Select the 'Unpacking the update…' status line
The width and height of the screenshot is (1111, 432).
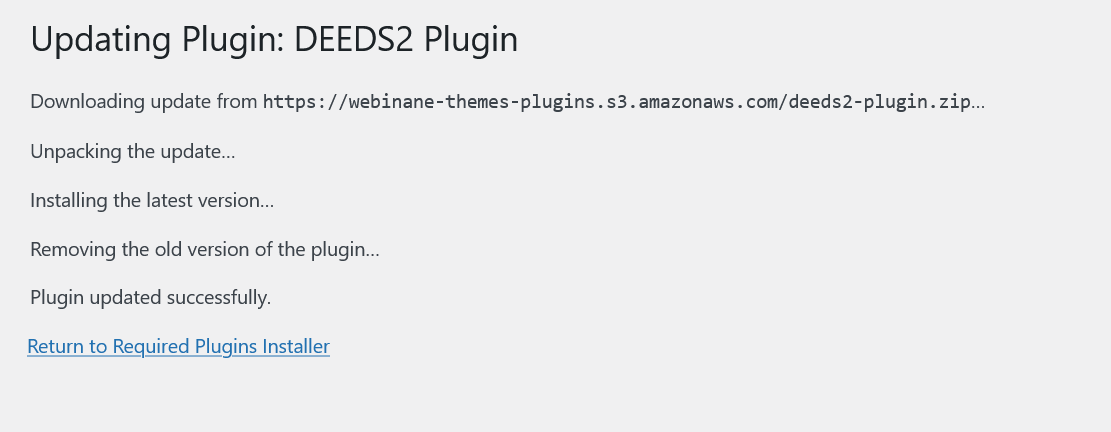132,152
